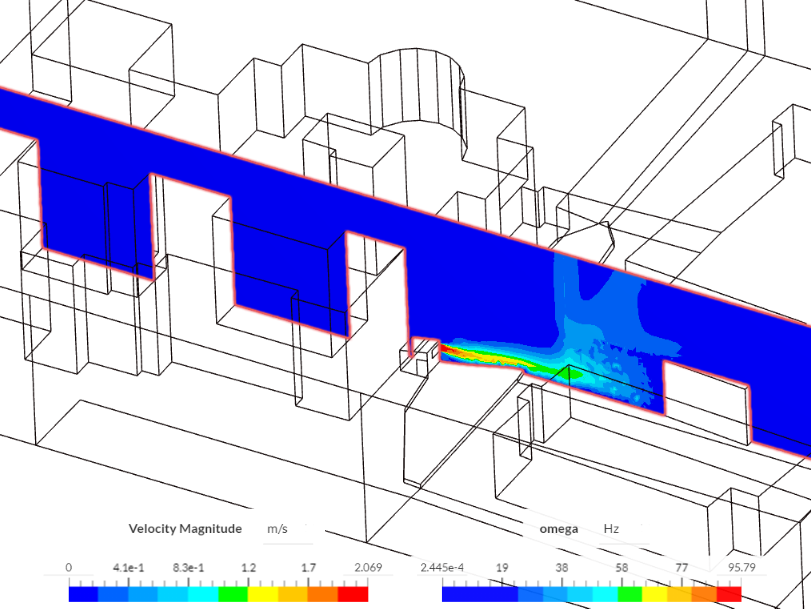Select the minimum value 0 on velocity legend
Image resolution: width=811 pixels, height=609 pixels.
point(68,565)
